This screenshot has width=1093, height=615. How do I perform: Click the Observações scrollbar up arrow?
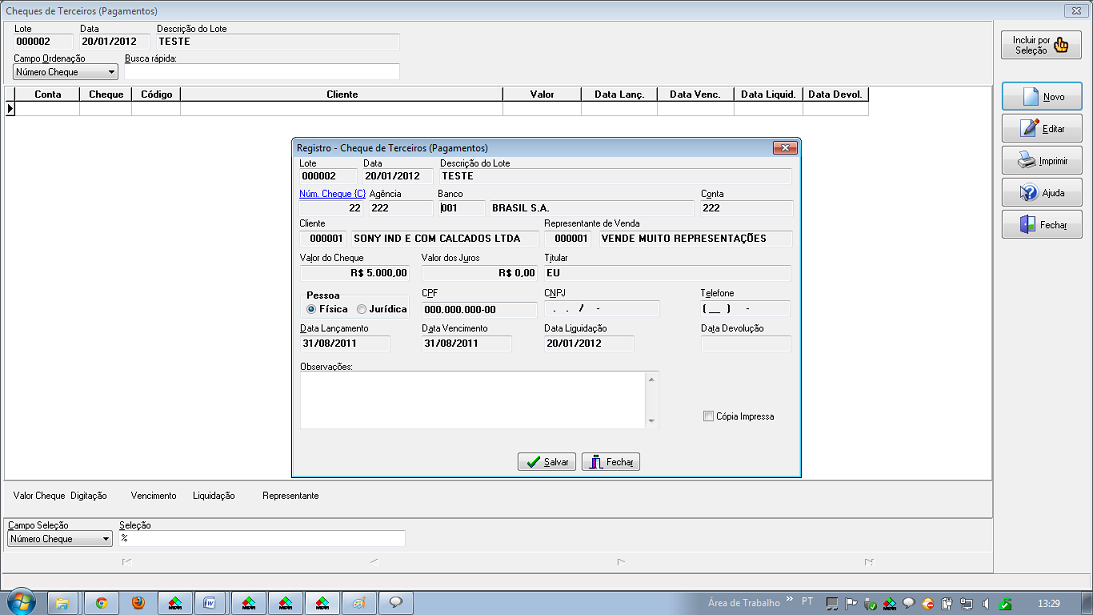652,379
